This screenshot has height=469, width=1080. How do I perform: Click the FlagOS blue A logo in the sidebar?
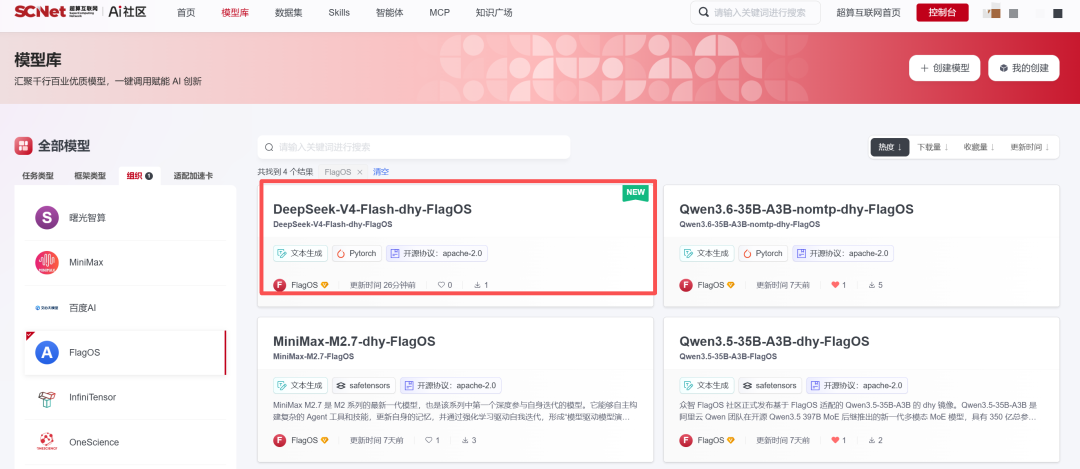point(47,352)
